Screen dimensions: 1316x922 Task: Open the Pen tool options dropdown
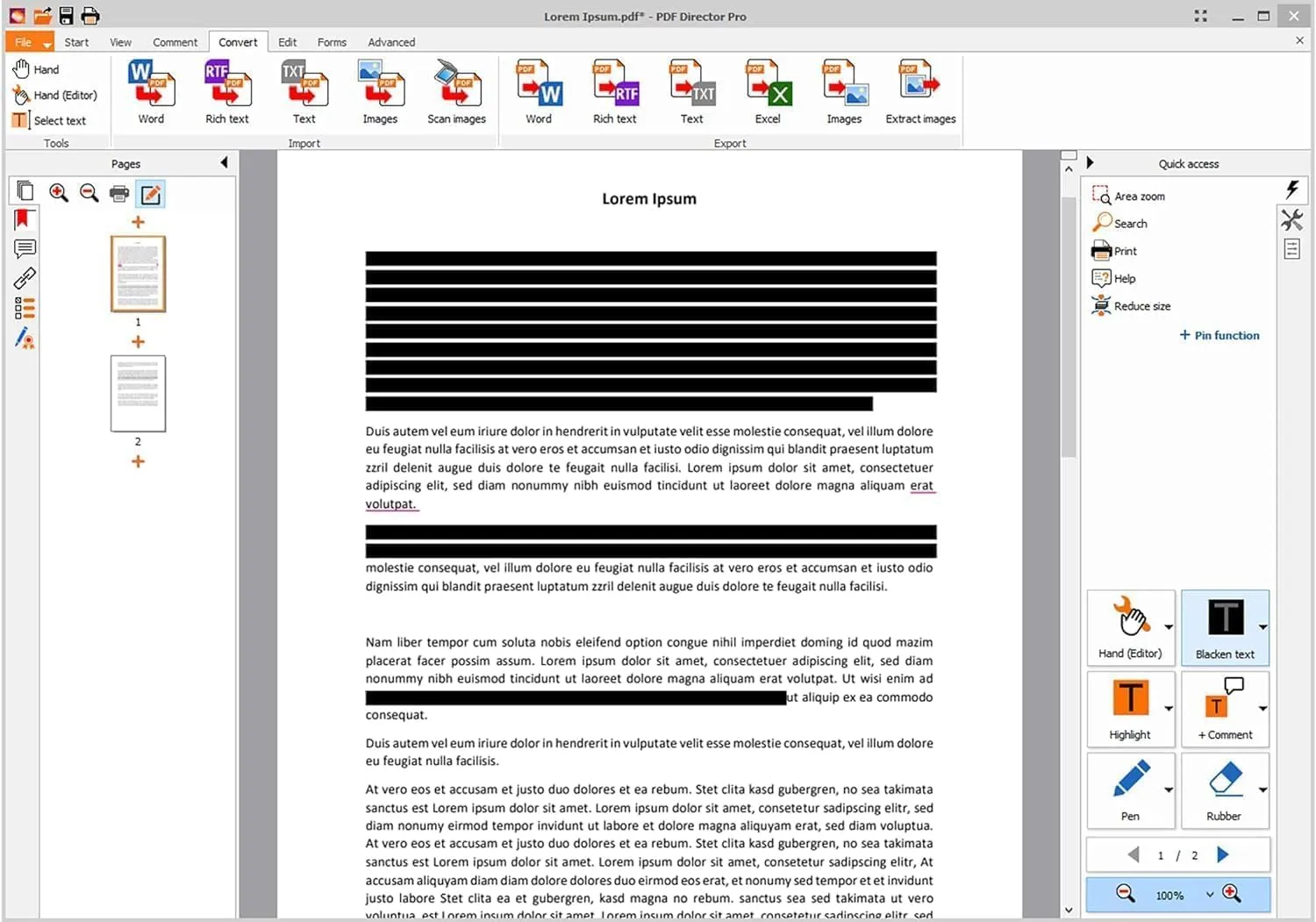coord(1167,788)
